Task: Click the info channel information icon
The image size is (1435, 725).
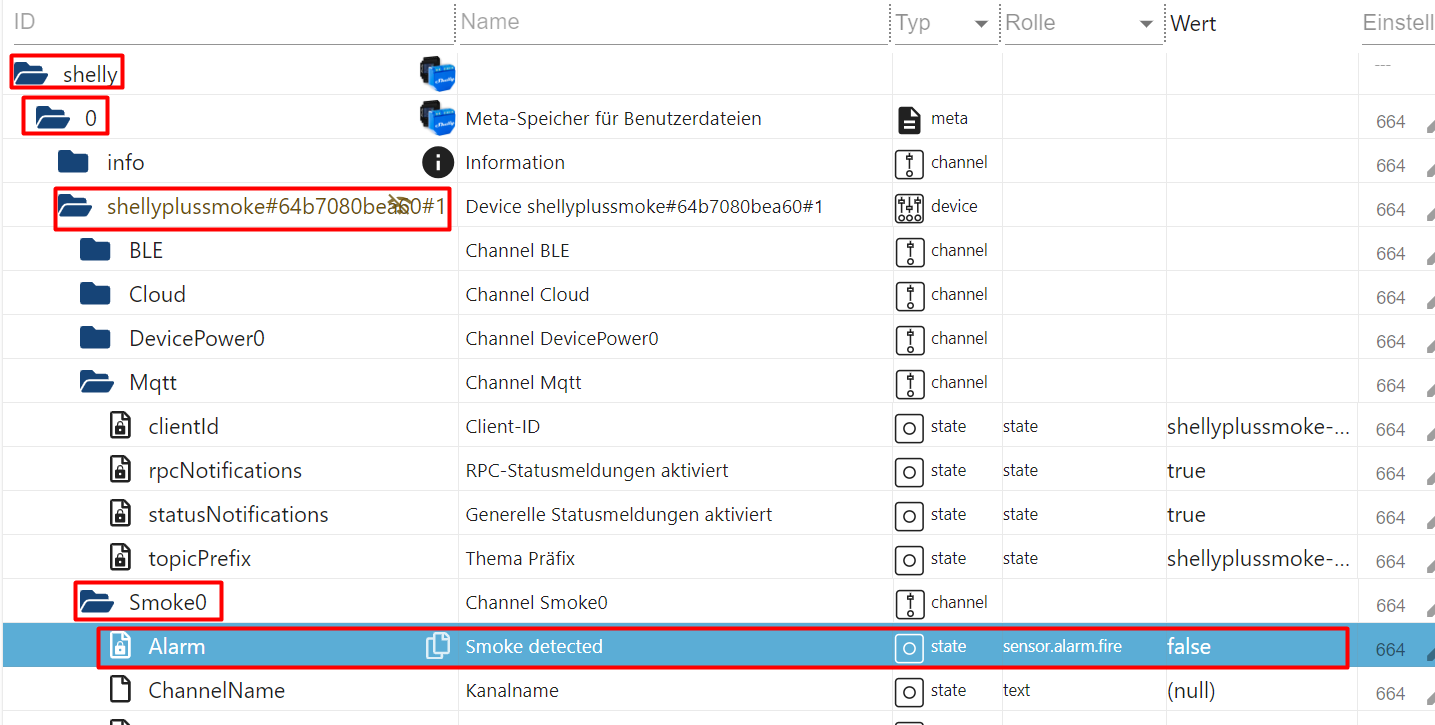Action: tap(438, 162)
